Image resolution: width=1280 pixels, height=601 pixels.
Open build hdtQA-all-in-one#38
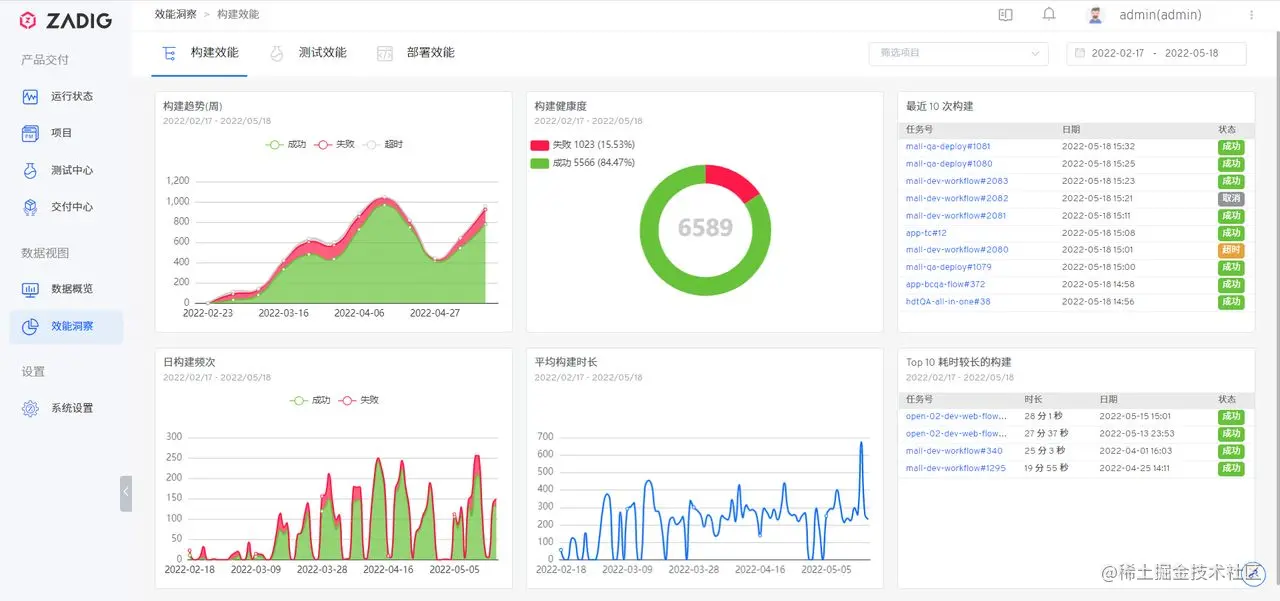[948, 301]
